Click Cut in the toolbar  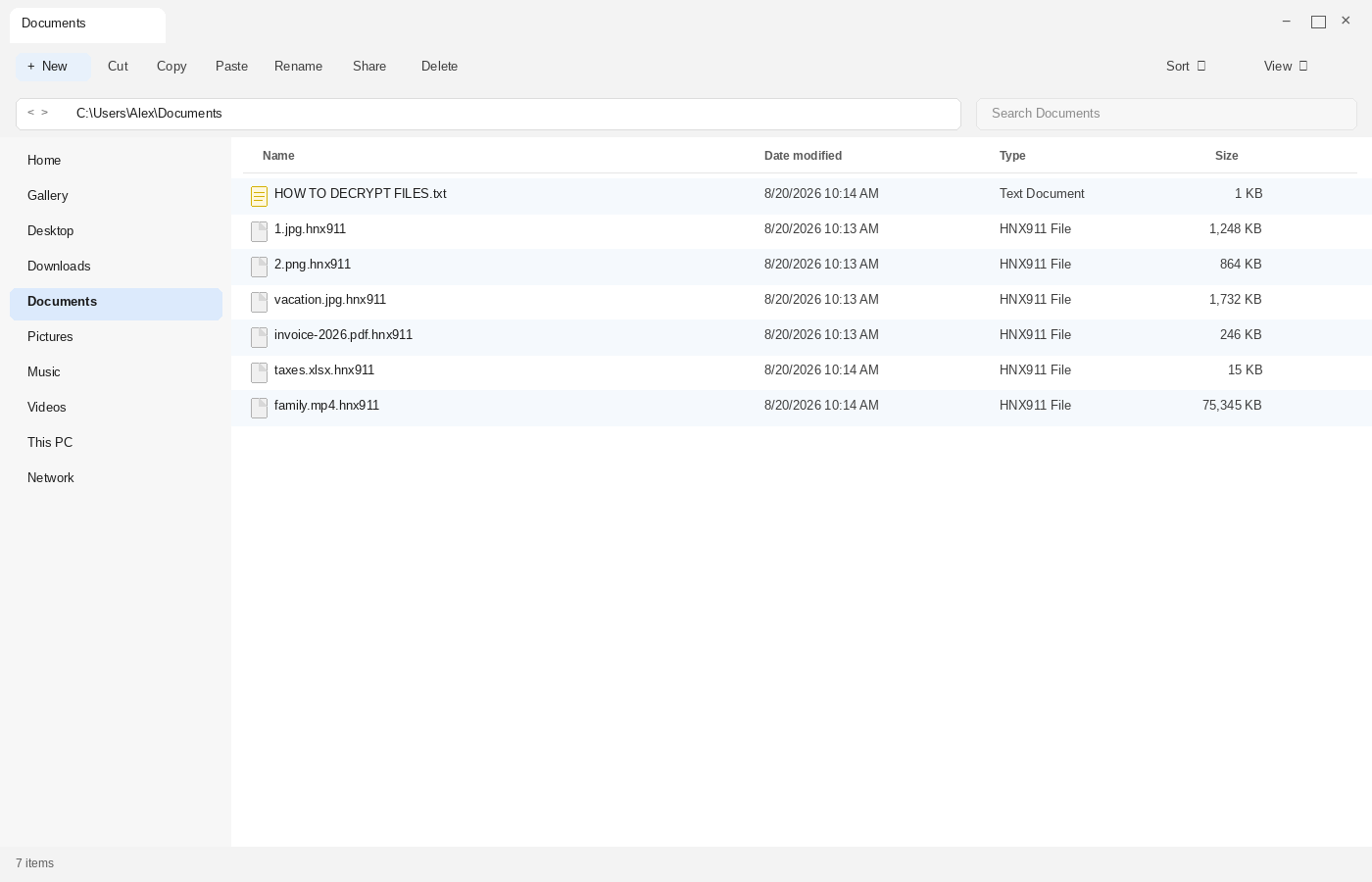coord(118,67)
